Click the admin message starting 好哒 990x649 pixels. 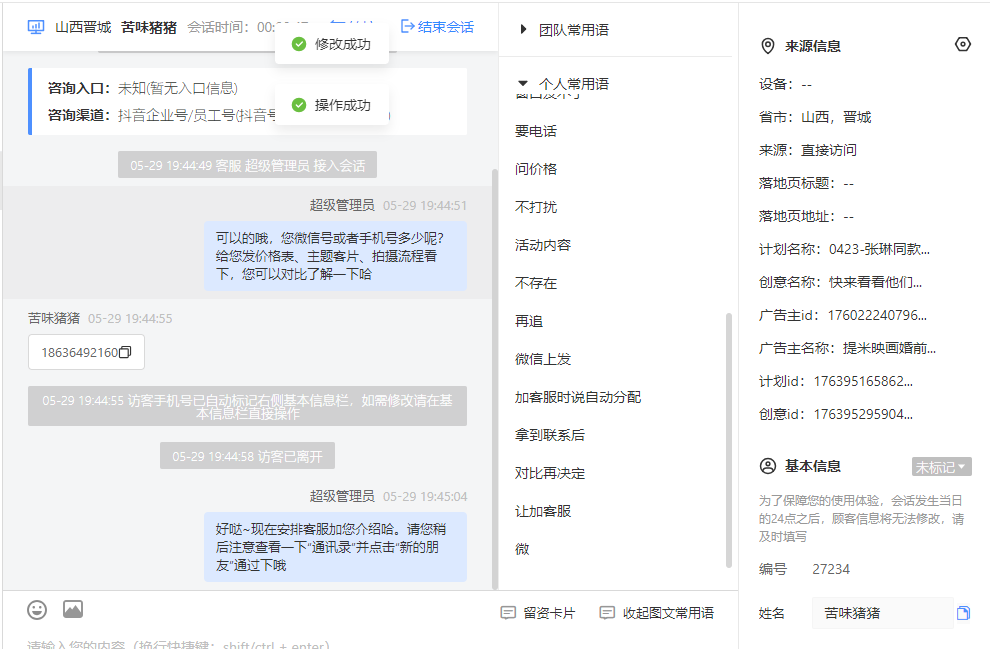tap(335, 547)
